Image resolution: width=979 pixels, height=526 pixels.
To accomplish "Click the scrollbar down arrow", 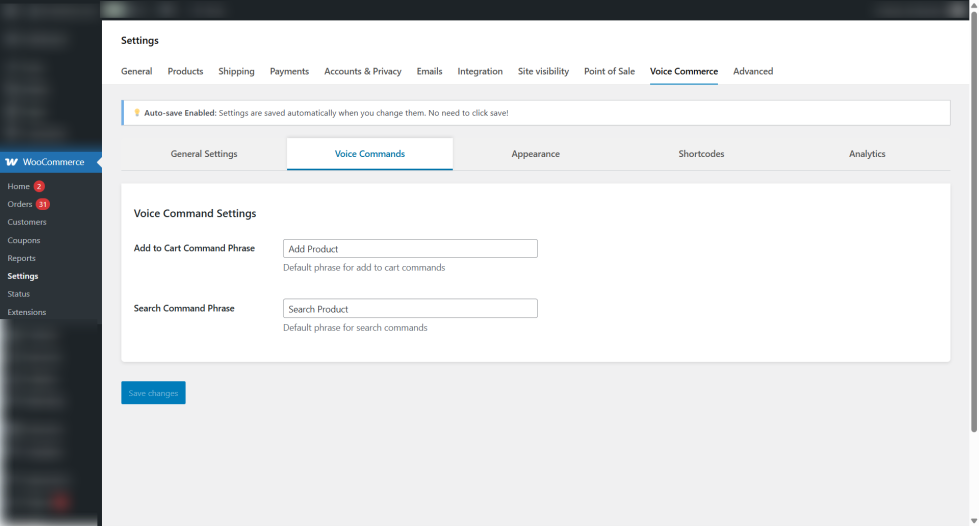I will [973, 520].
